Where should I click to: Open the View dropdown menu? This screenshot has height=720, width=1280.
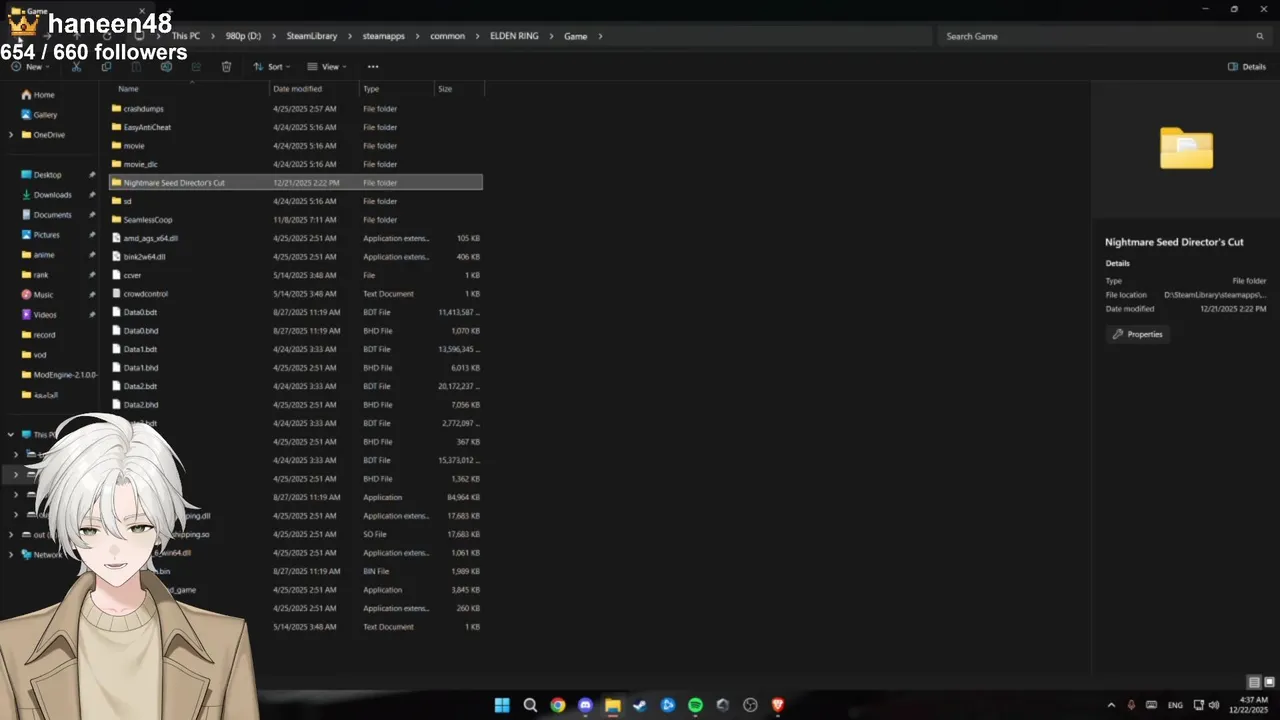(x=327, y=67)
